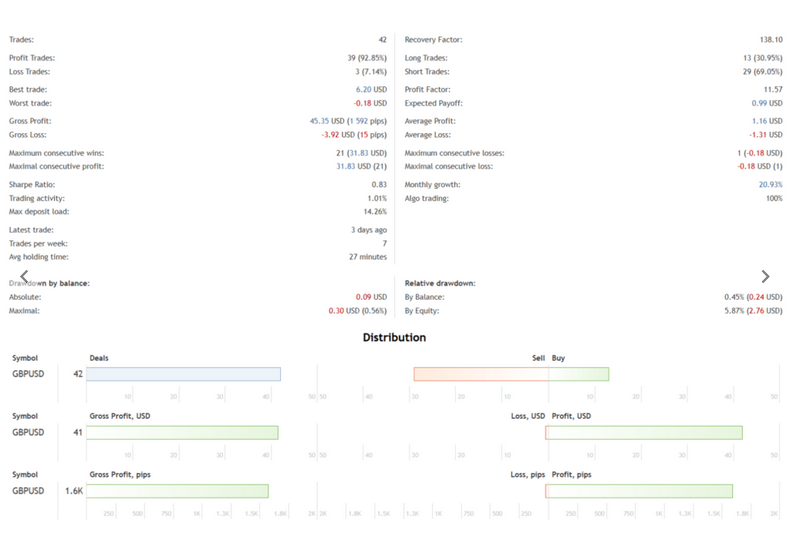Click the GBPUSD Gross Profit USD bar

[x=182, y=433]
